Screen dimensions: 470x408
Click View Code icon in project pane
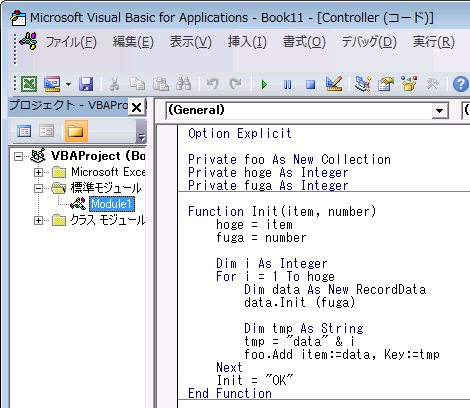[x=24, y=131]
